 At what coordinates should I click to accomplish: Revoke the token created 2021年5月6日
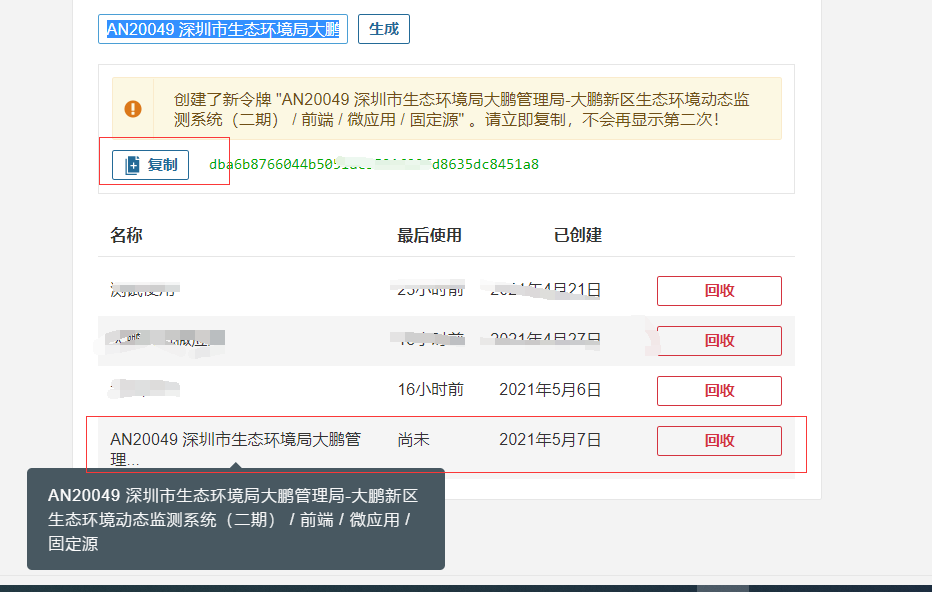pyautogui.click(x=719, y=390)
